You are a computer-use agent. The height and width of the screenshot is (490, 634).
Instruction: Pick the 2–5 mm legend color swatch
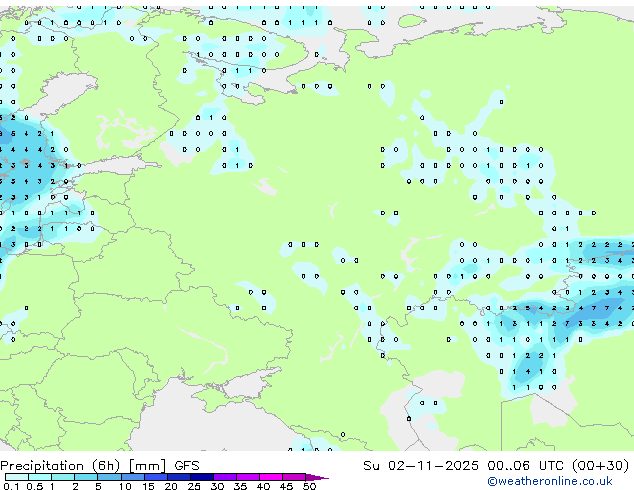[x=86, y=477]
